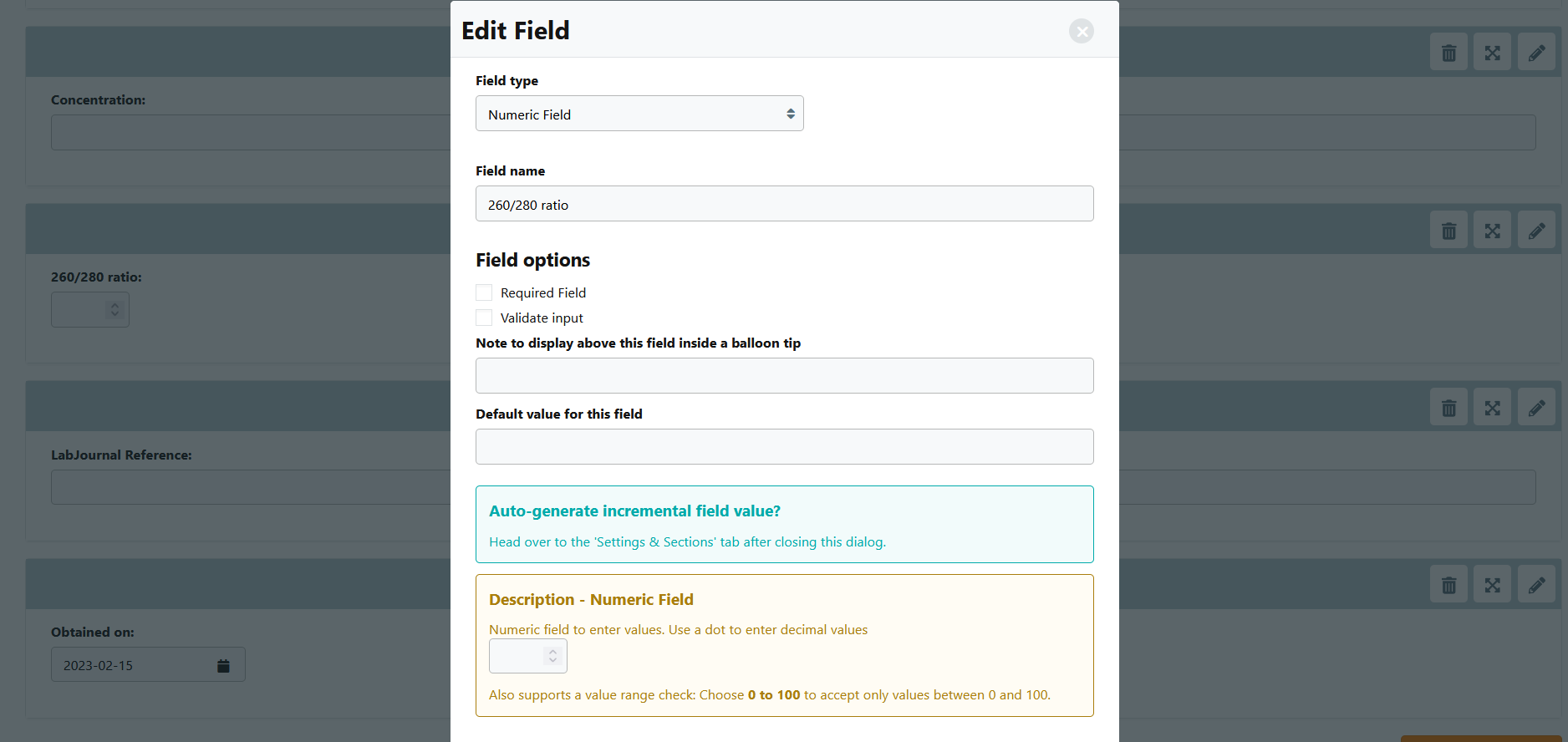Viewport: 1568px width, 742px height.
Task: Edit the Concentration field with pencil icon
Action: pyautogui.click(x=1536, y=53)
